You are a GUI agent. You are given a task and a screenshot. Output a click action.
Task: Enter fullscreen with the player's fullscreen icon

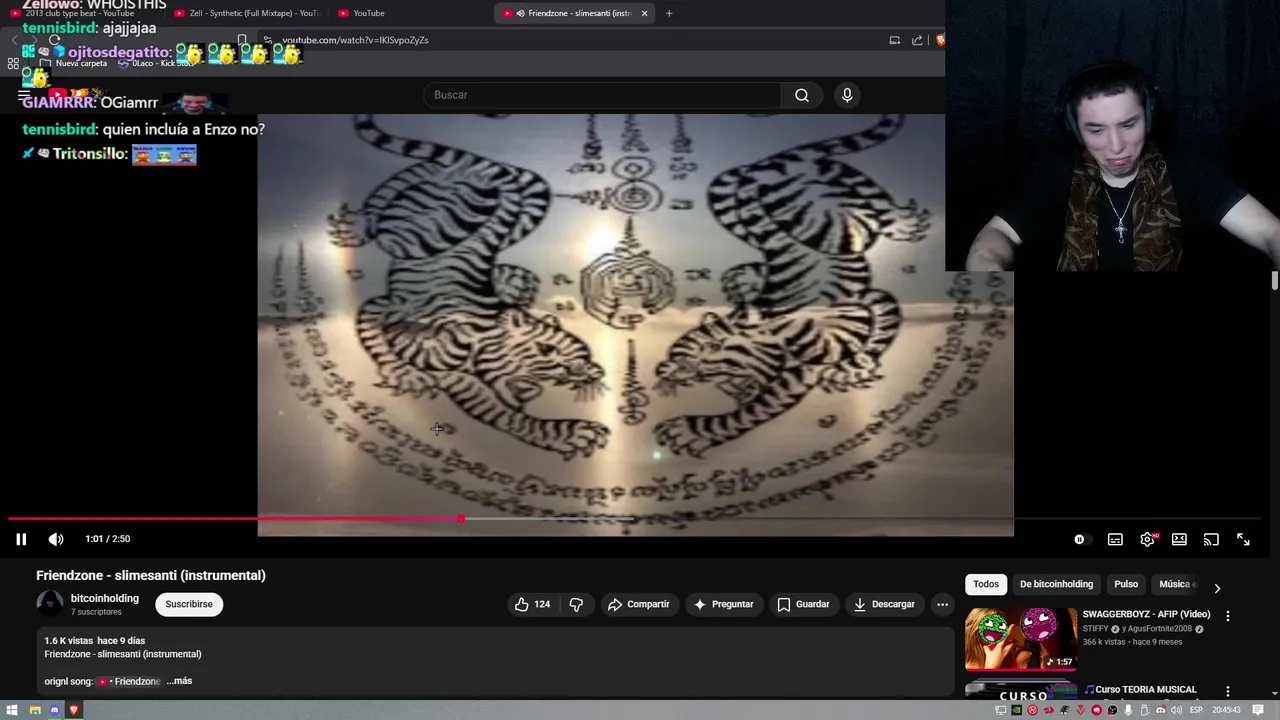[1243, 539]
